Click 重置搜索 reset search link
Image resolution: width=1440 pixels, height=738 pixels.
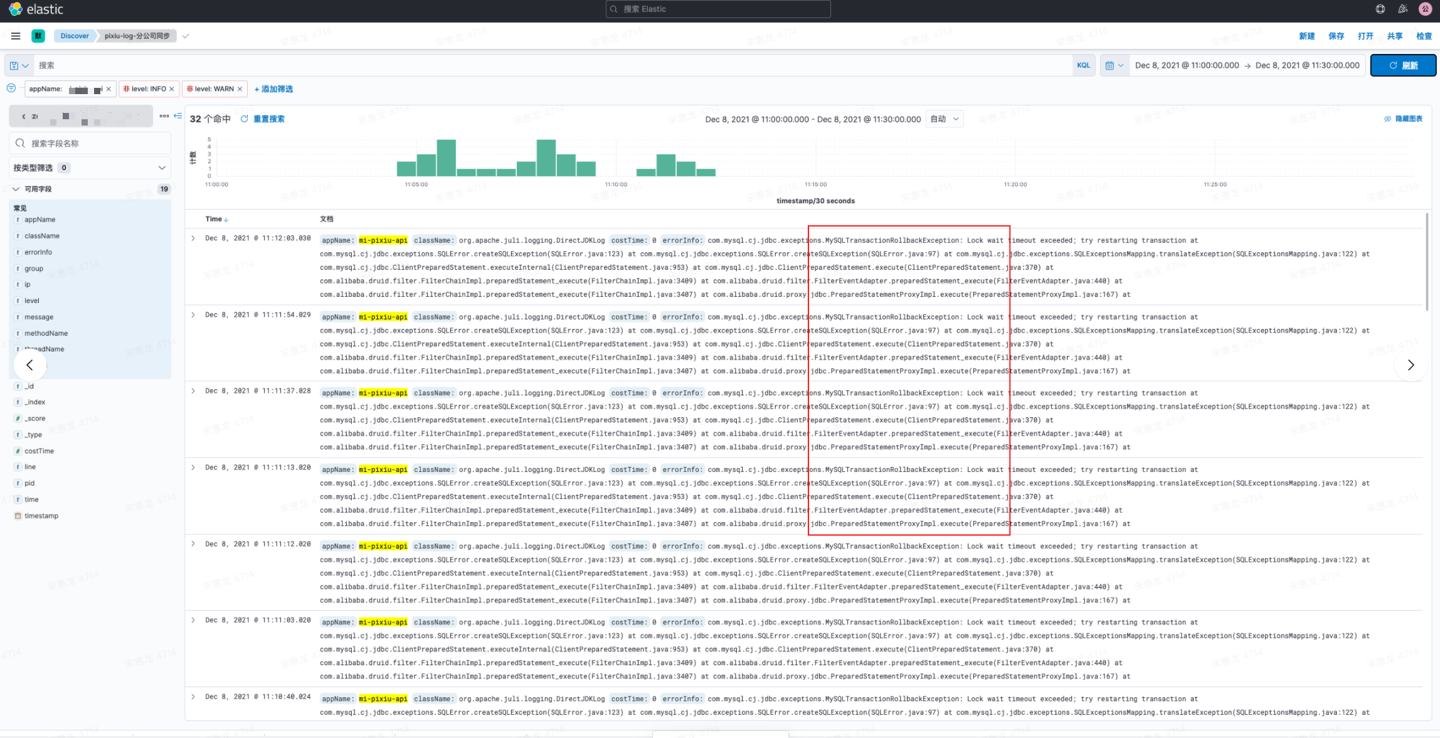click(x=269, y=119)
